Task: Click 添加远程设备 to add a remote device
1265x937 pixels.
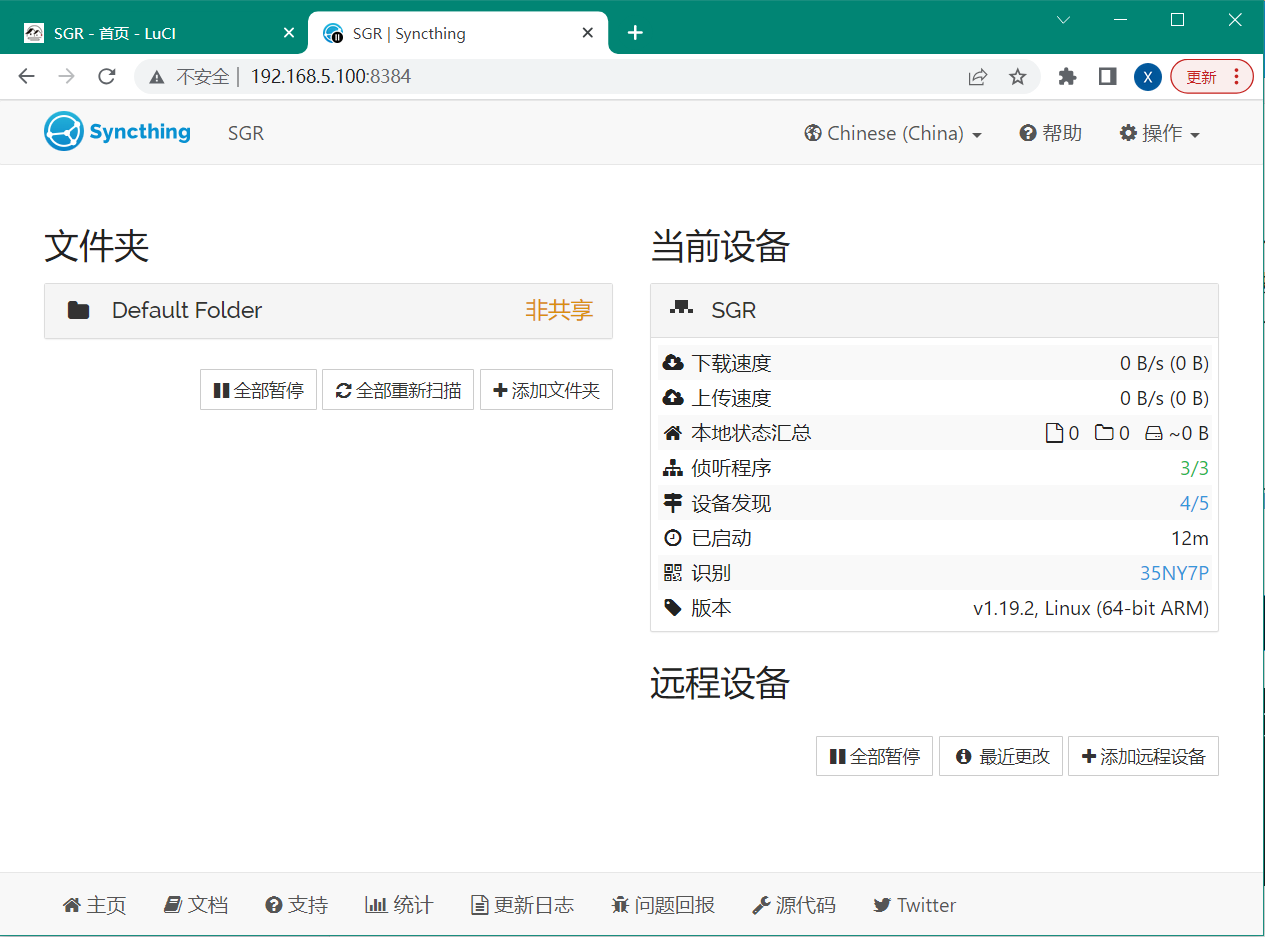Action: (x=1143, y=756)
